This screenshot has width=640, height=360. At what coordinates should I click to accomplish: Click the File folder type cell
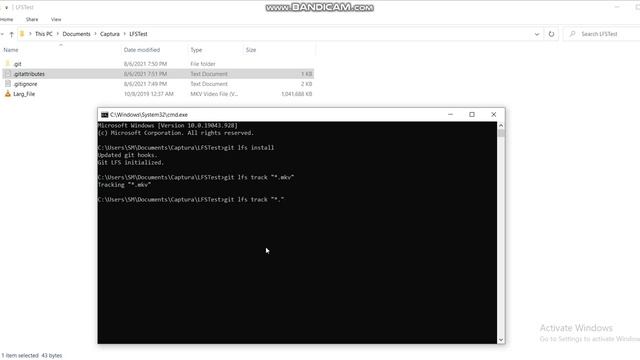pos(203,64)
